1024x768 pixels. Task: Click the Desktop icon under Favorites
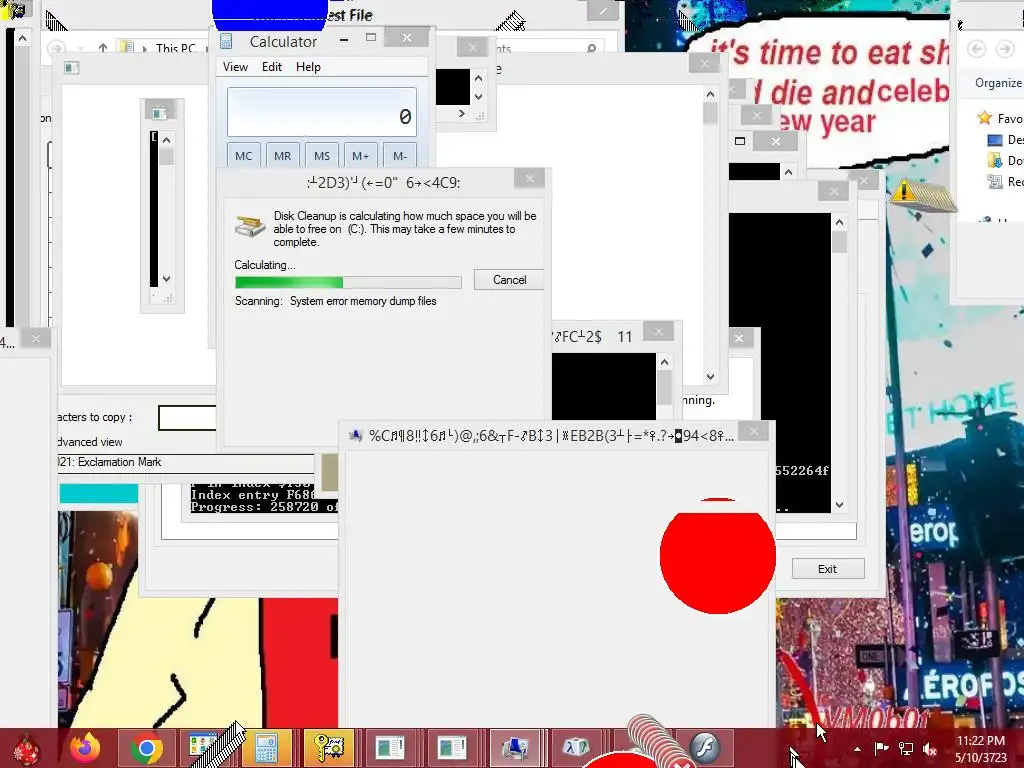pyautogui.click(x=995, y=140)
